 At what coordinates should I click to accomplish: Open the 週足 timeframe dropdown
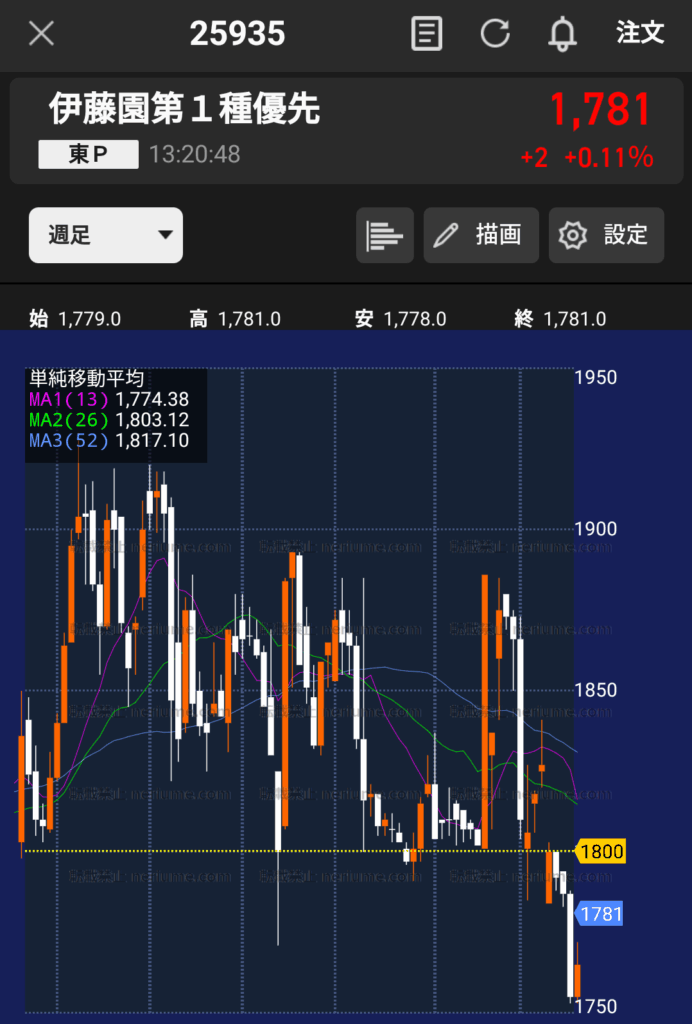point(106,235)
